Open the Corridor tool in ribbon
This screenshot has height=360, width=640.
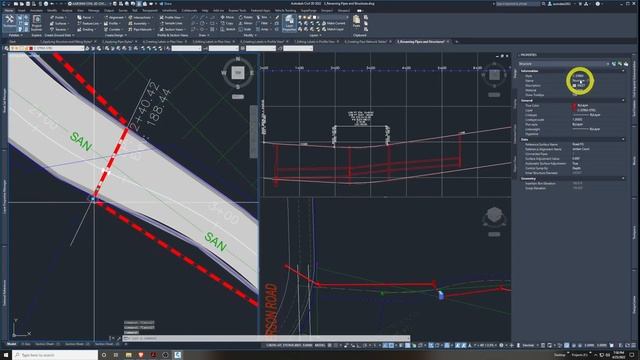coord(113,29)
